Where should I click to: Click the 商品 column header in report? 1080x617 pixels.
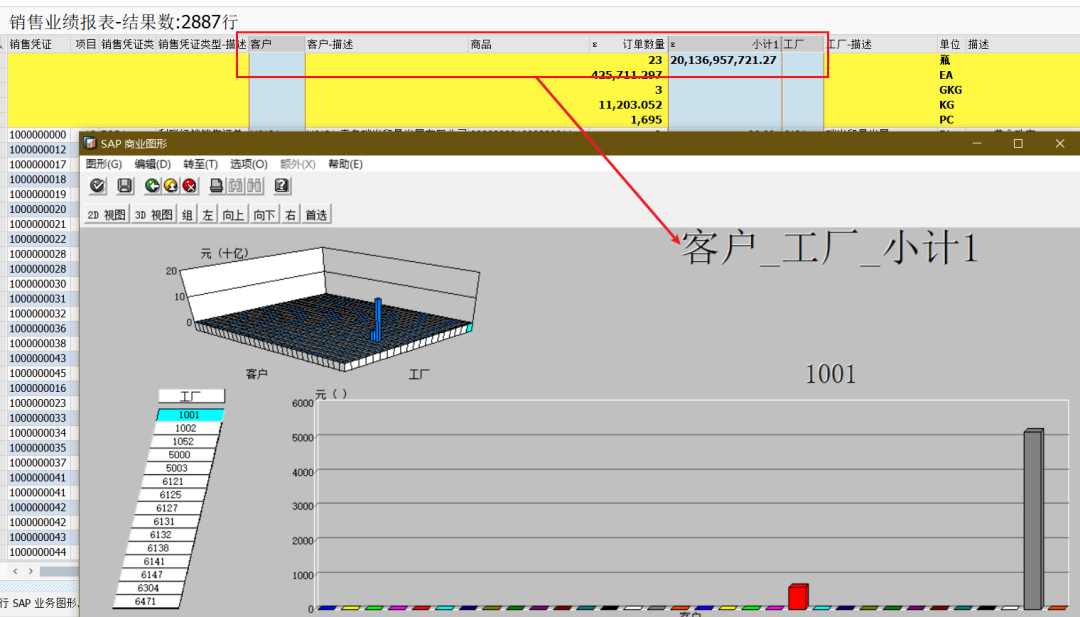point(529,44)
